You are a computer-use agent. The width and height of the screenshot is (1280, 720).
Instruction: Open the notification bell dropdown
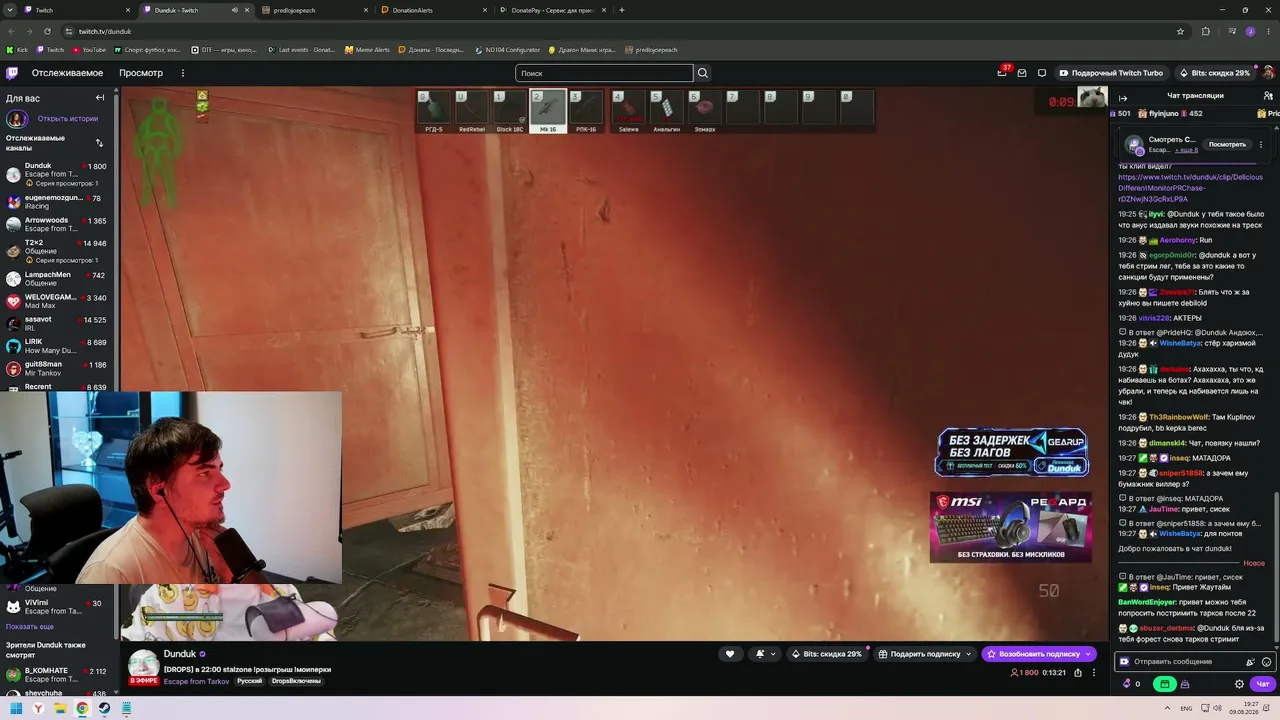click(x=765, y=654)
